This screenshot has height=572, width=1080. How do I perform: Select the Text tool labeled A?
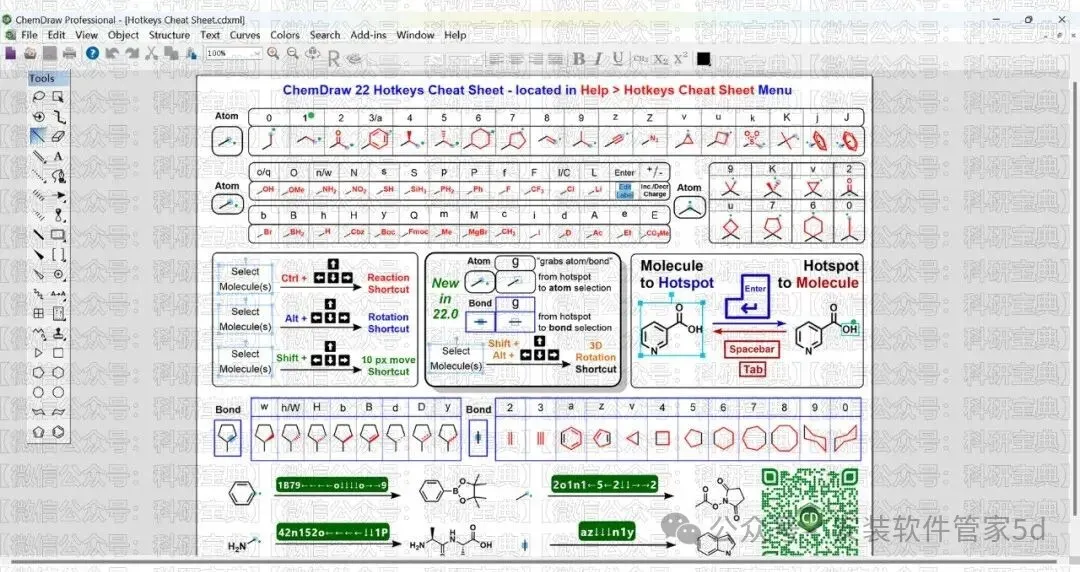tap(59, 156)
